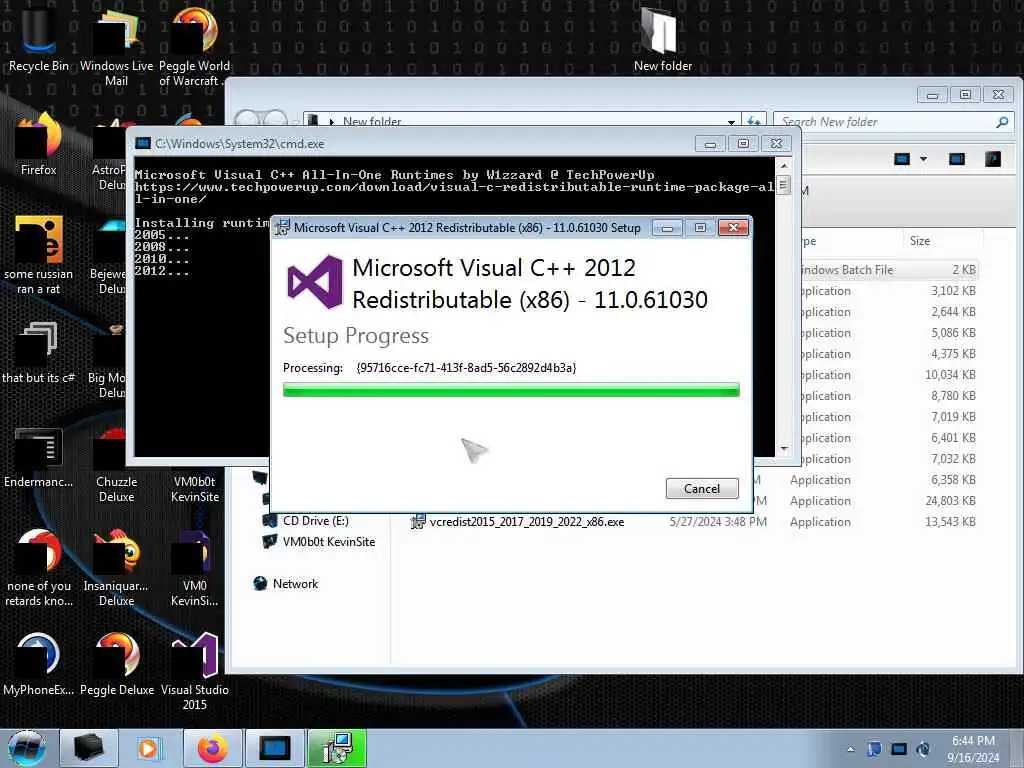Image resolution: width=1024 pixels, height=768 pixels.
Task: Select Network in the navigation pane
Action: (x=286, y=584)
